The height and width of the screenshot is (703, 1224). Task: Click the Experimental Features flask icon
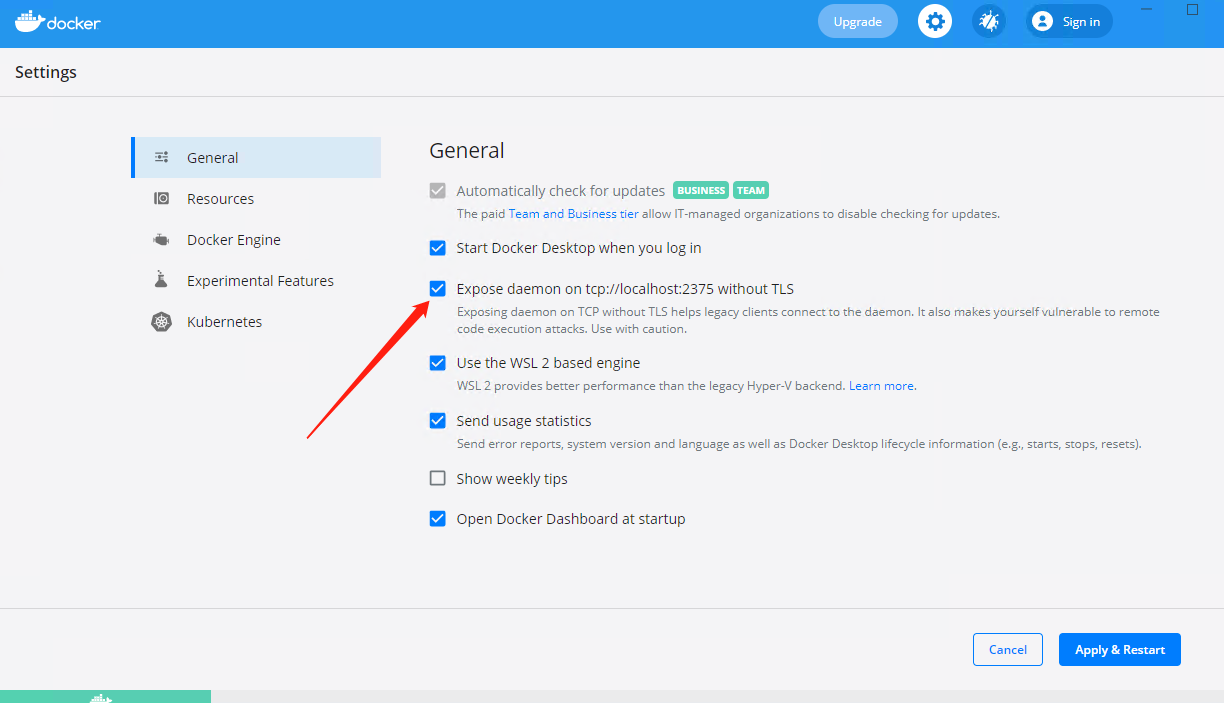pos(161,281)
